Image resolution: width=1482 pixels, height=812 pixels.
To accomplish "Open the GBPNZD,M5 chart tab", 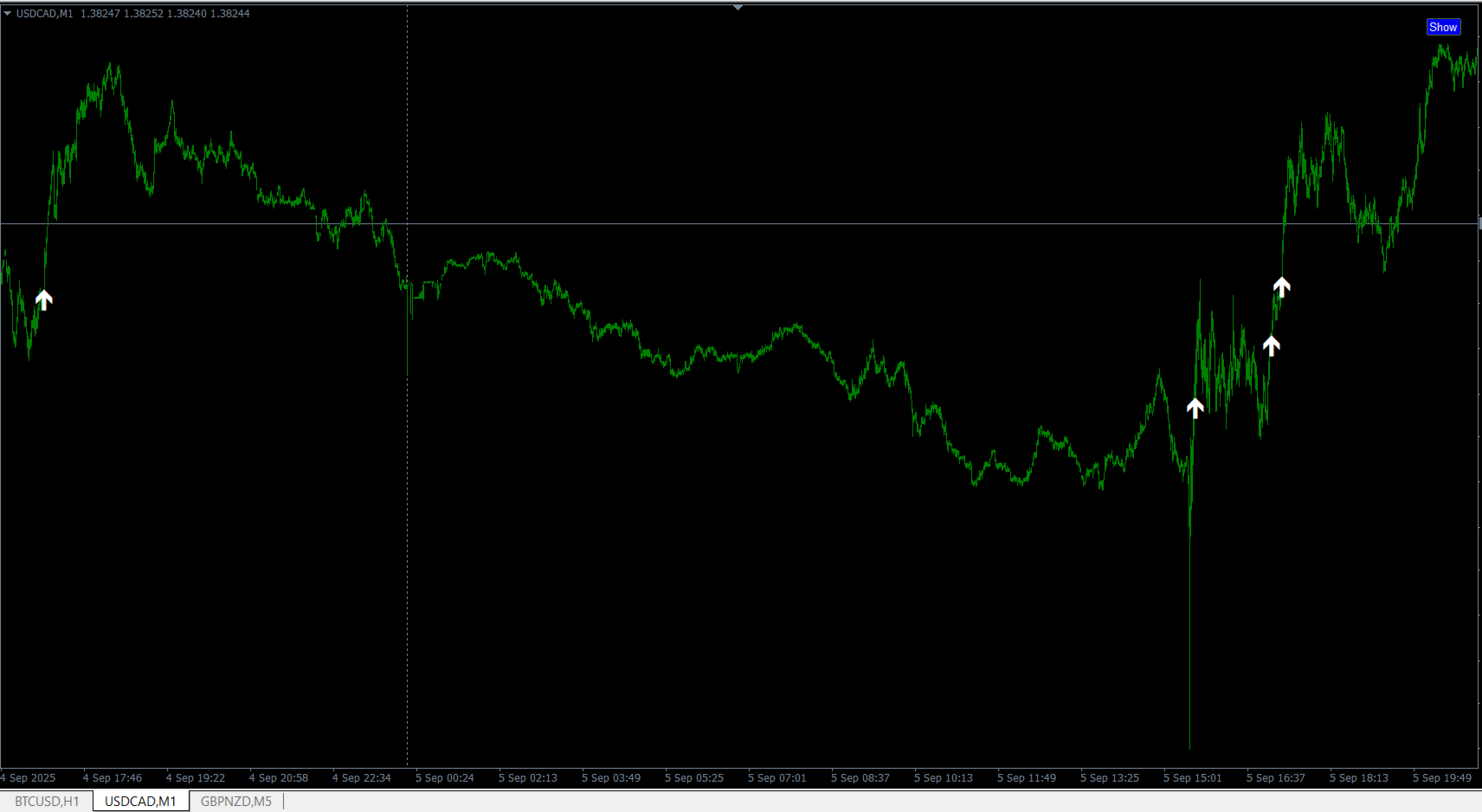I will click(x=236, y=802).
